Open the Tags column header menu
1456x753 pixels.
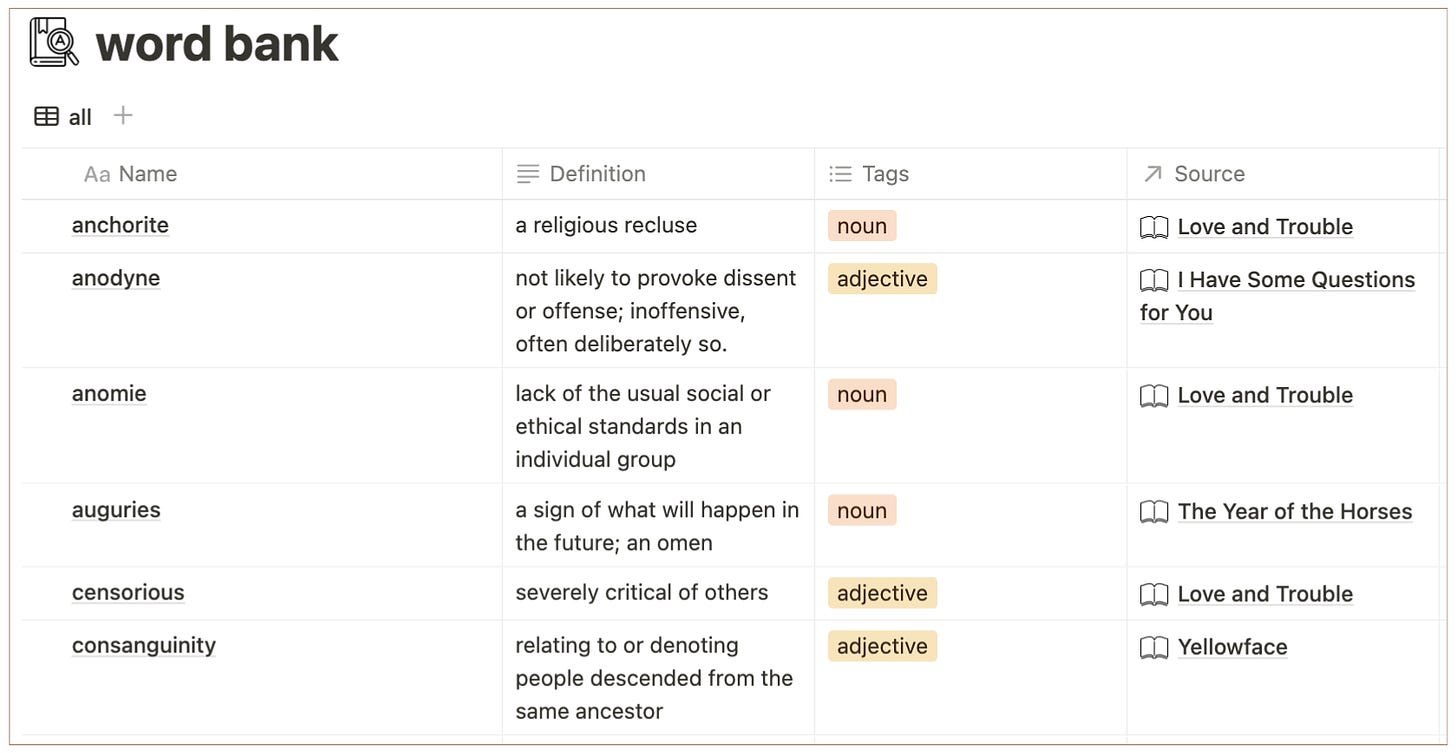(971, 174)
